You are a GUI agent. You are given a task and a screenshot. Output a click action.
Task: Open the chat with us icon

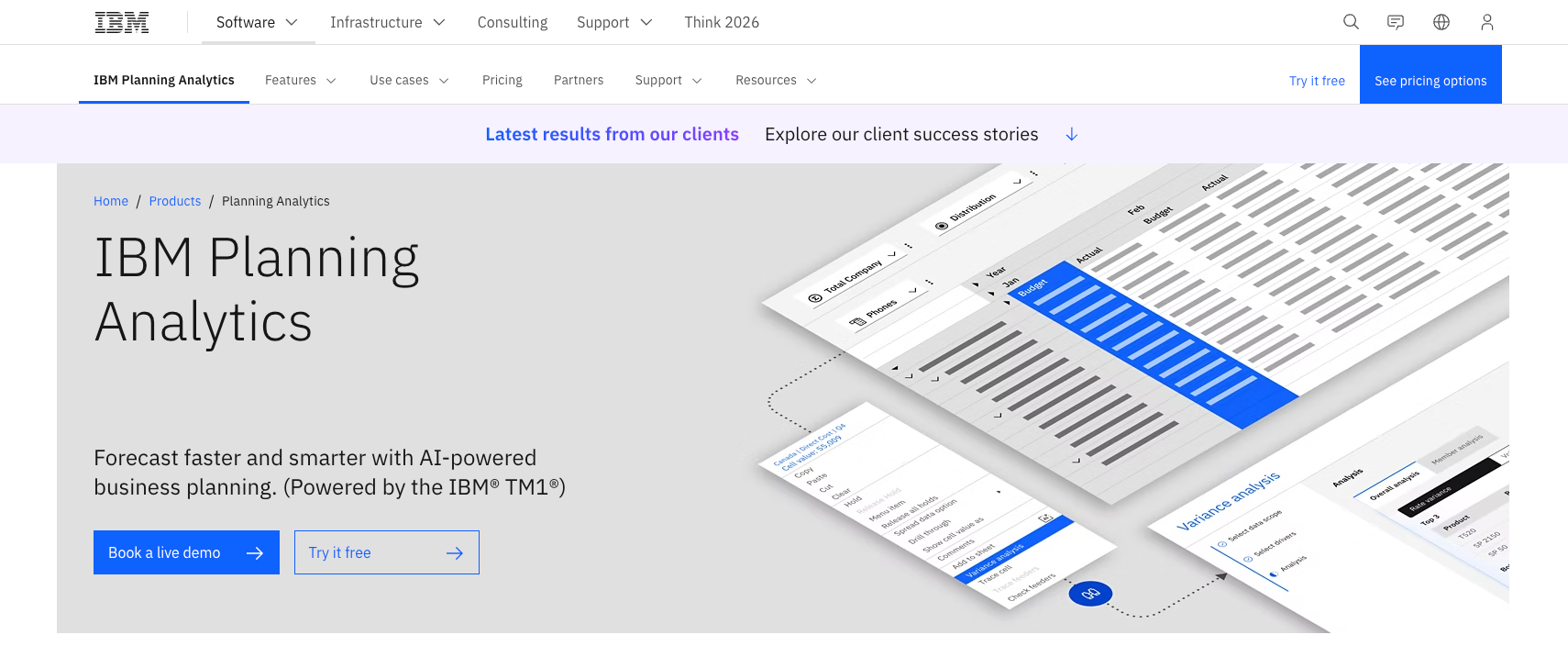pyautogui.click(x=1396, y=22)
